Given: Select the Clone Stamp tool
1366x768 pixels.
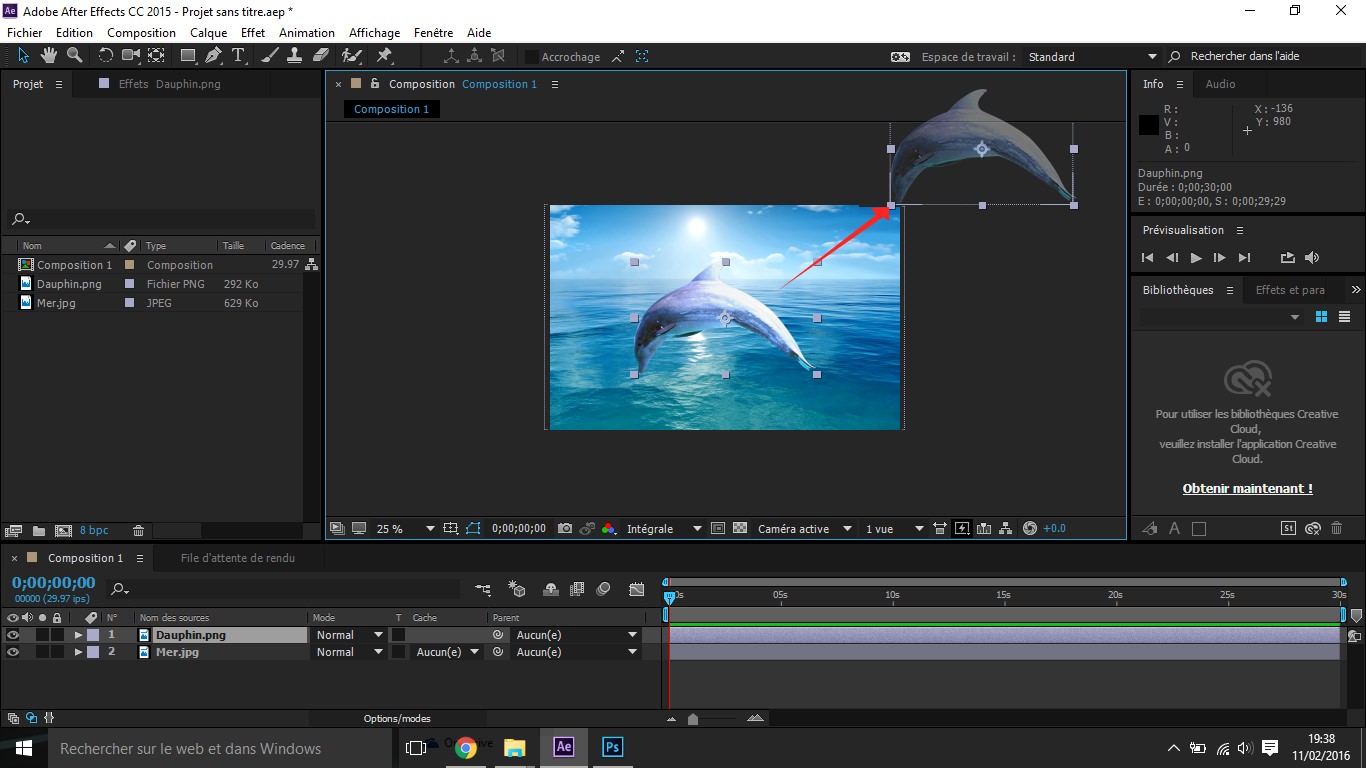Looking at the screenshot, I should (296, 56).
